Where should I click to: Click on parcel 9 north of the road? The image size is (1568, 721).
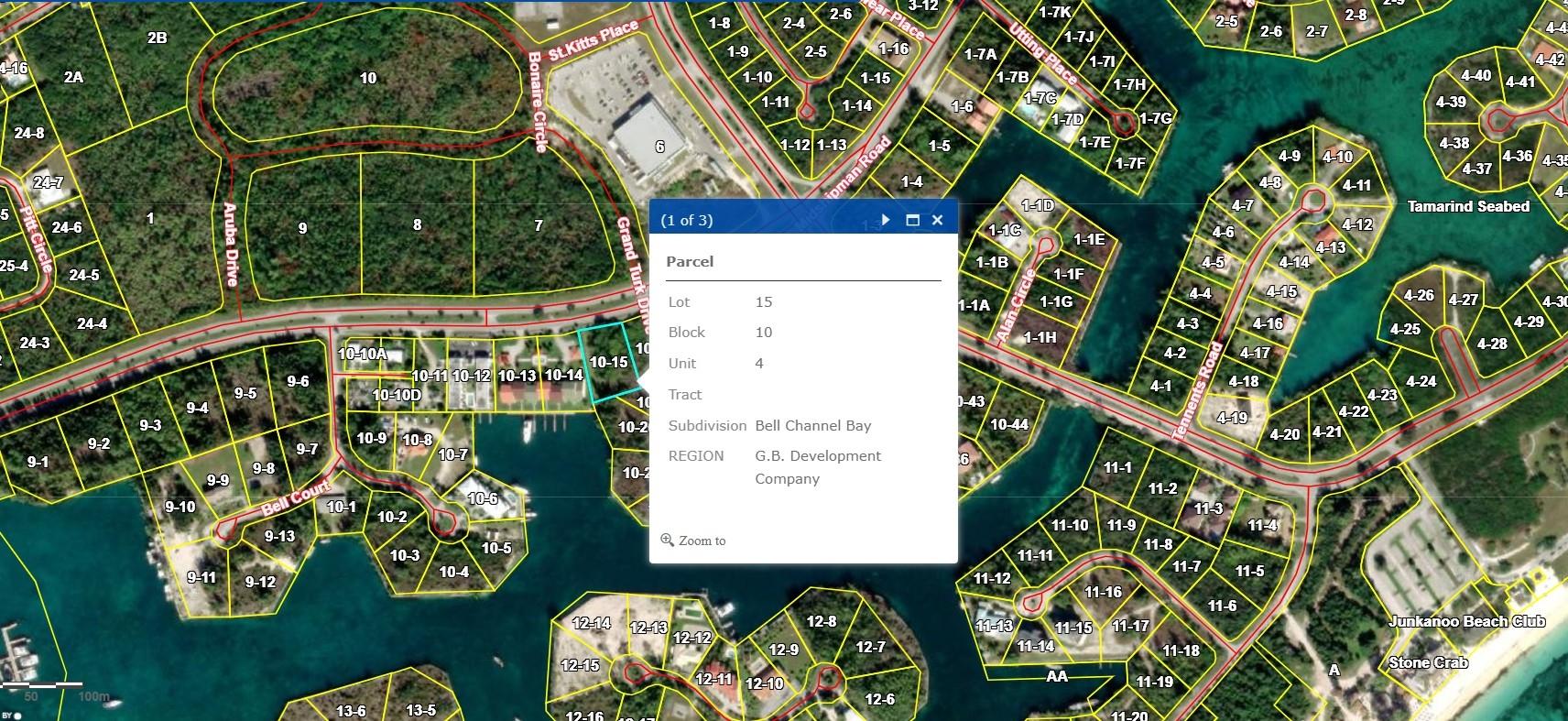coord(302,228)
